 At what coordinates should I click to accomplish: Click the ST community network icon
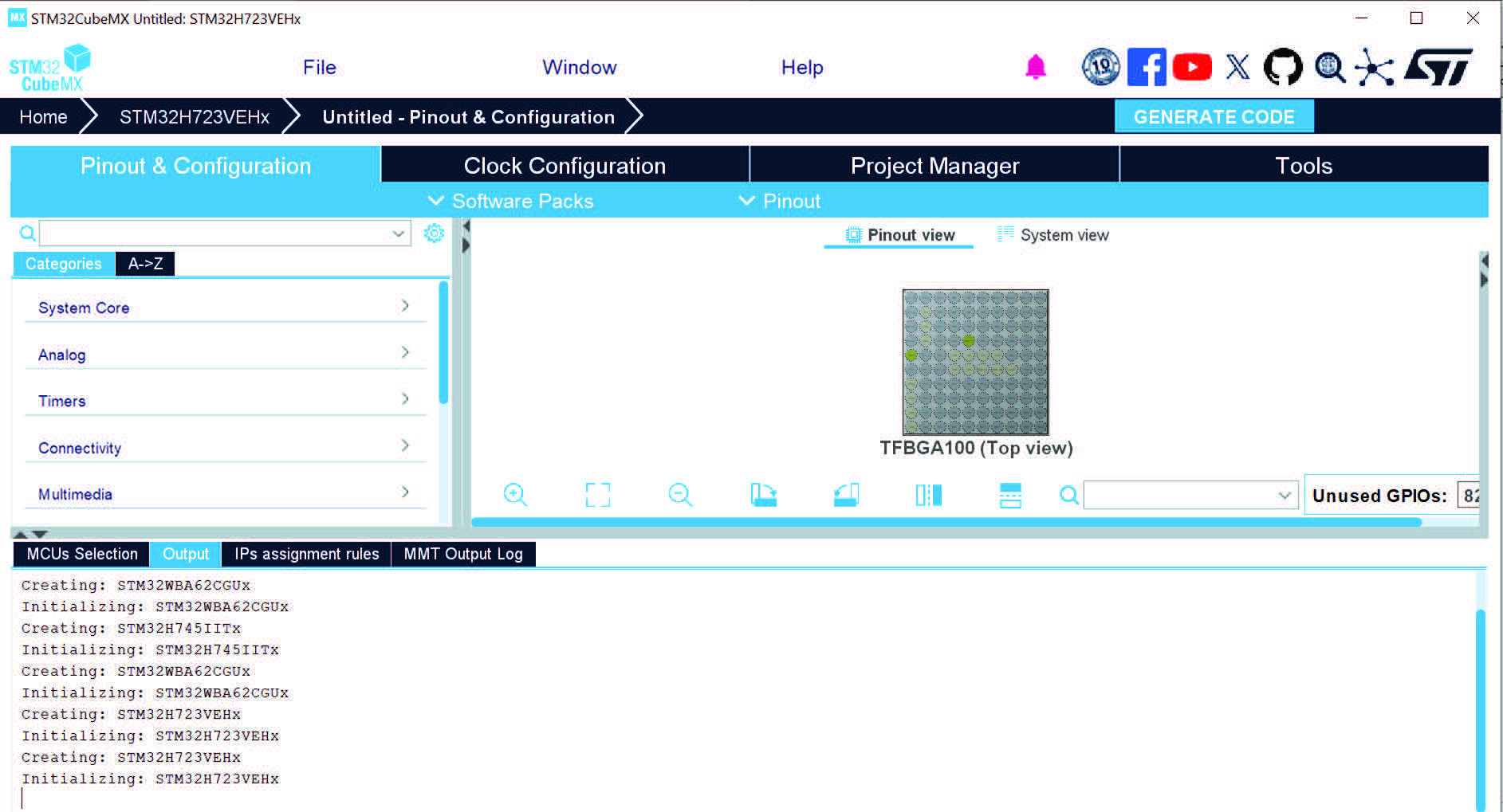pyautogui.click(x=1375, y=67)
